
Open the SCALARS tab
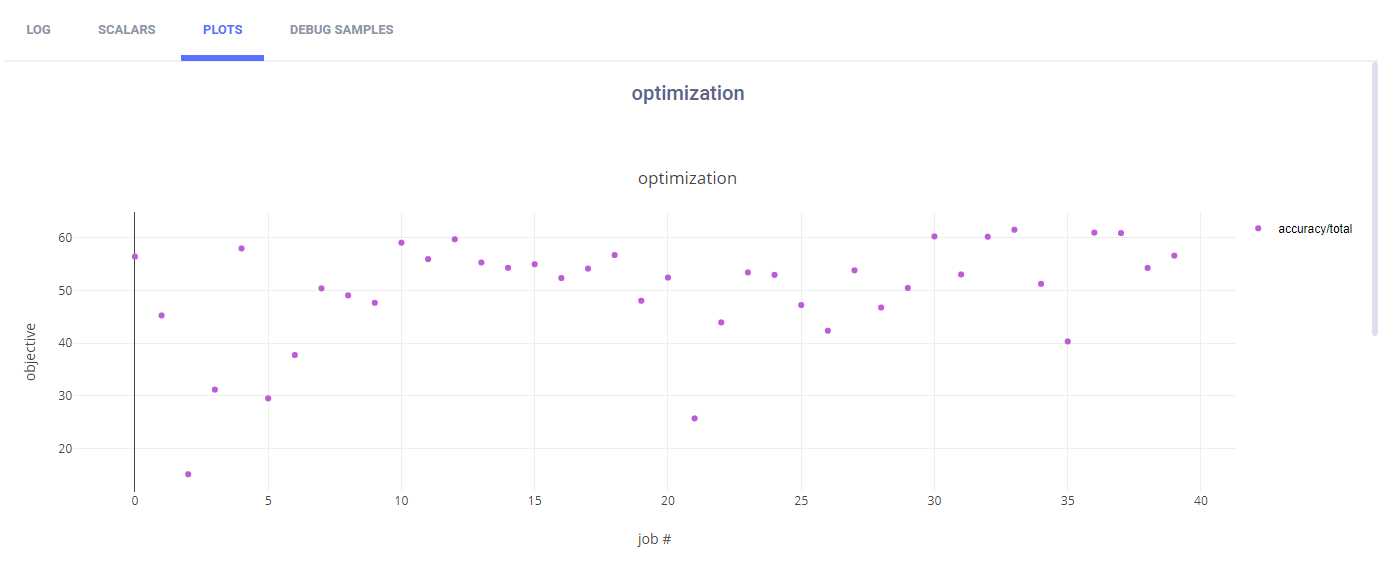tap(126, 30)
